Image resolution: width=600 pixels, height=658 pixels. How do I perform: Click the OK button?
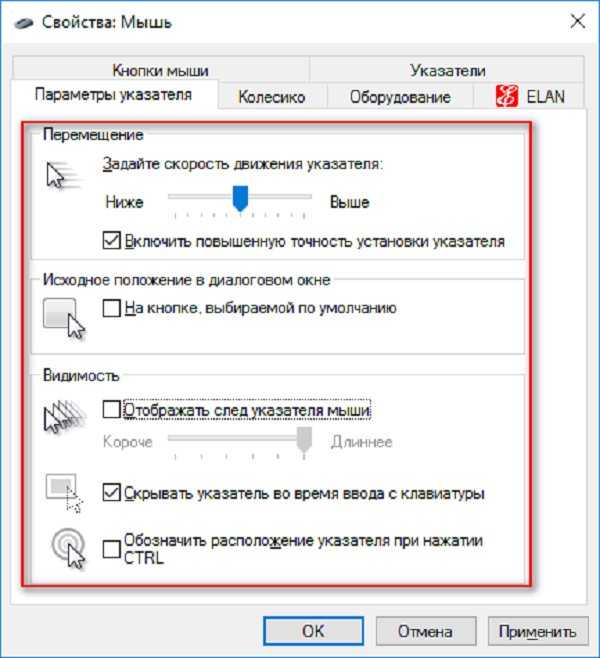[x=313, y=631]
